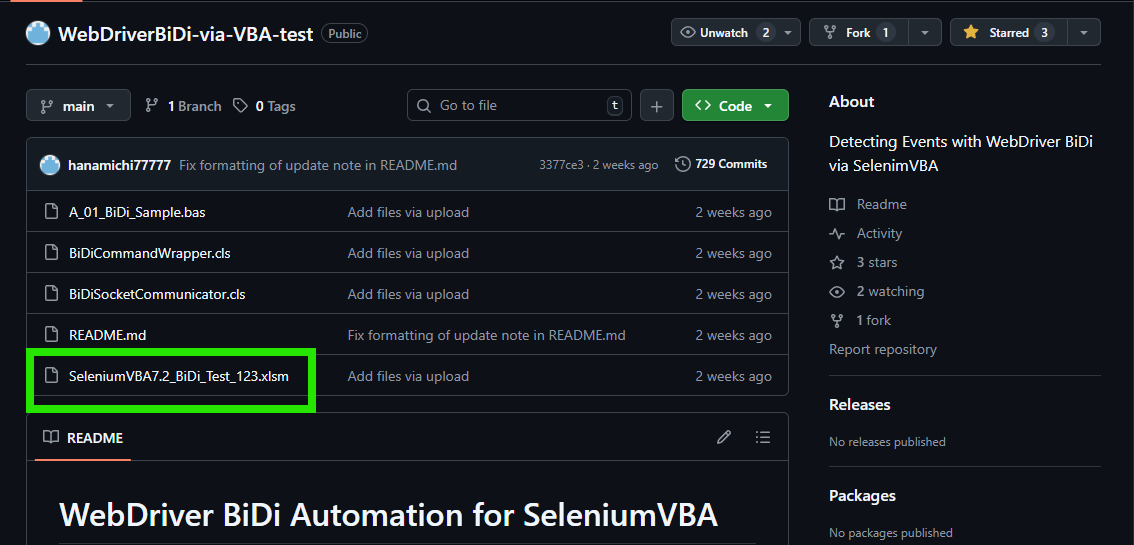Open the Add files via upload commit for the xlsm file
This screenshot has height=545, width=1134.
[x=408, y=376]
